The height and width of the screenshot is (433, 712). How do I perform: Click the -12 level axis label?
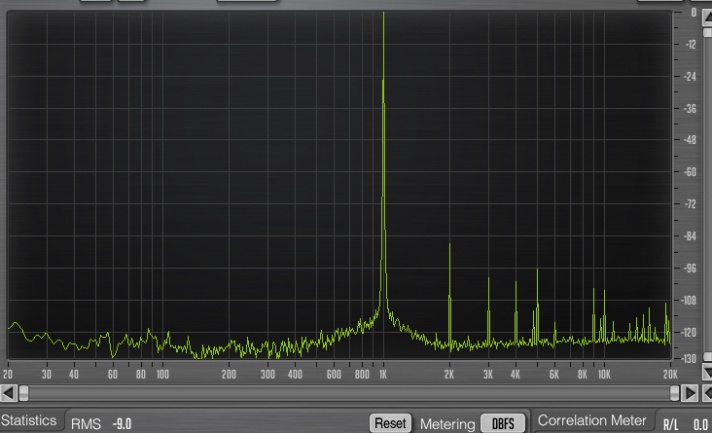(x=690, y=44)
